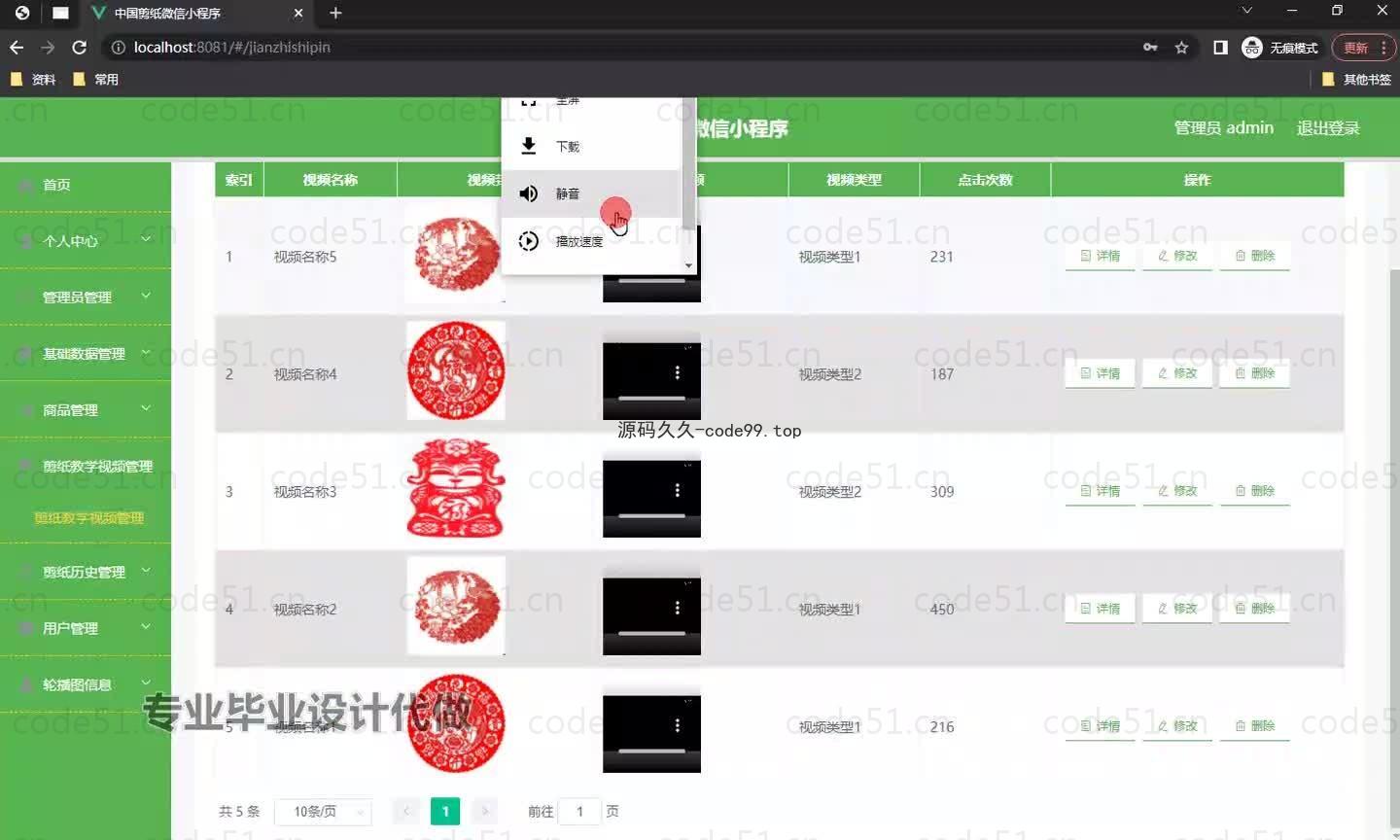Click the progress bar of the 视频名称2 video
Image resolution: width=1400 pixels, height=840 pixels.
coord(651,634)
